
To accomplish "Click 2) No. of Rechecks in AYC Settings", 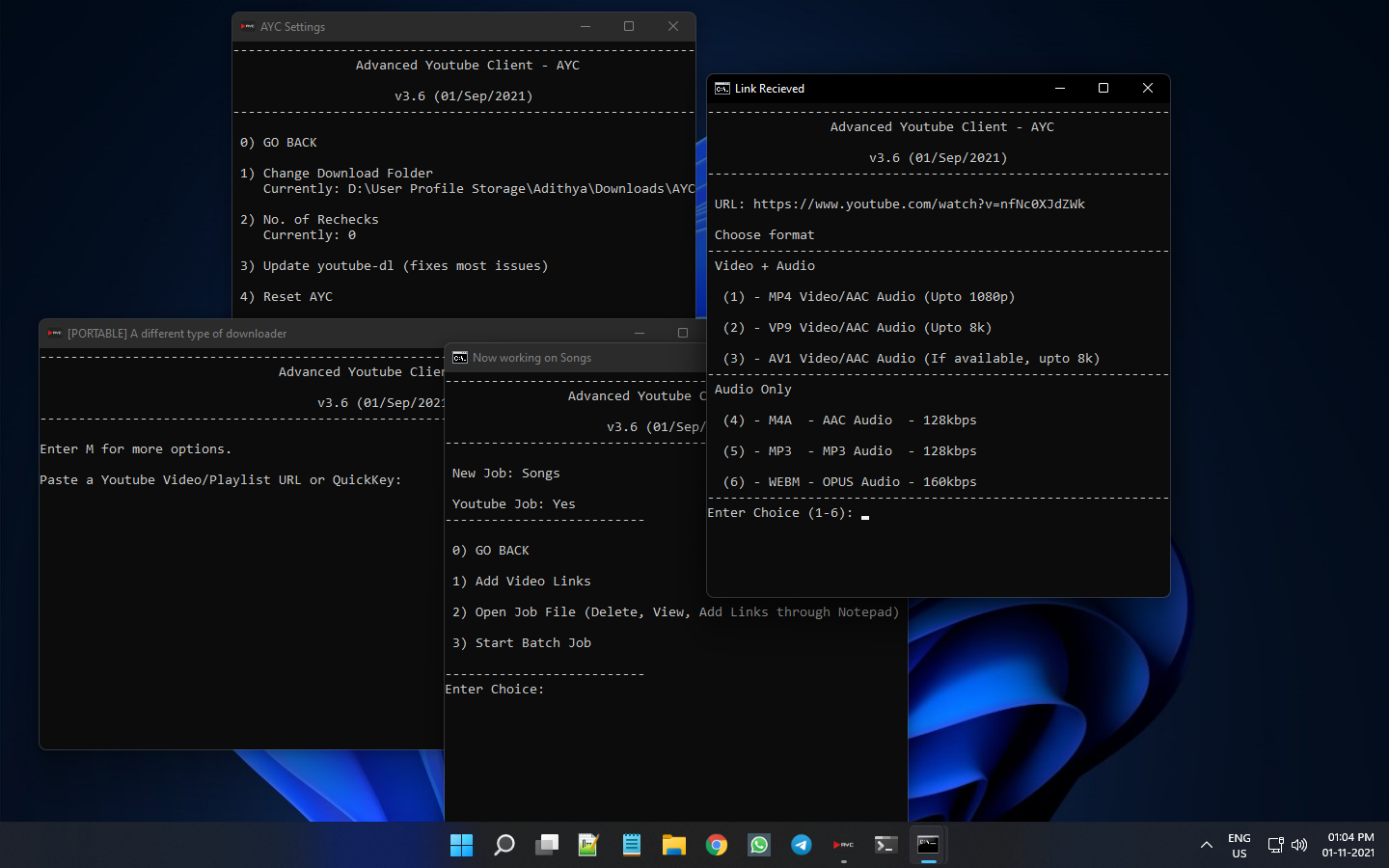I will 310,220.
